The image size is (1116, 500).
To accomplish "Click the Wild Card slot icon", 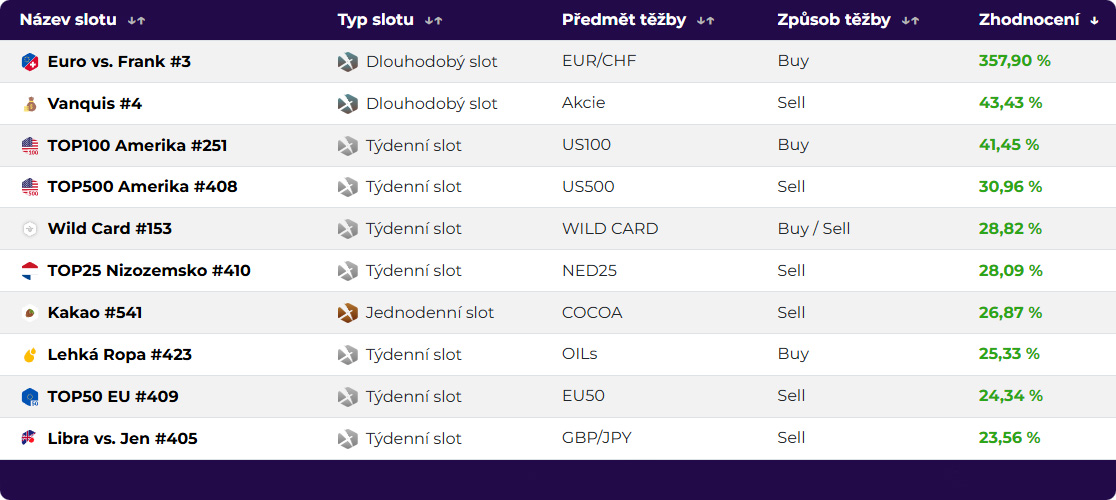I will 29,229.
